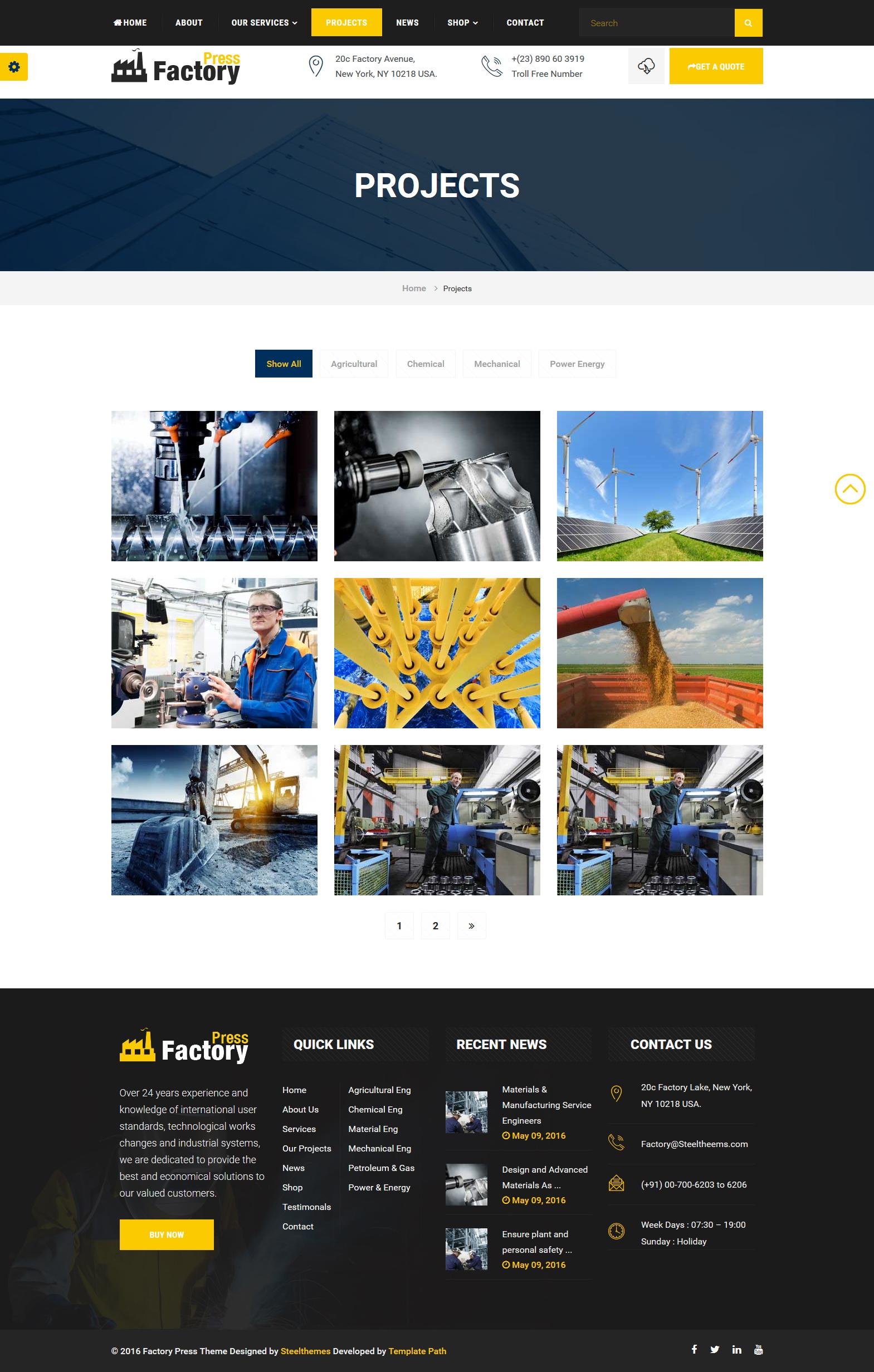Click the footer clock icon
The width and height of the screenshot is (874, 1372).
pyautogui.click(x=616, y=1231)
